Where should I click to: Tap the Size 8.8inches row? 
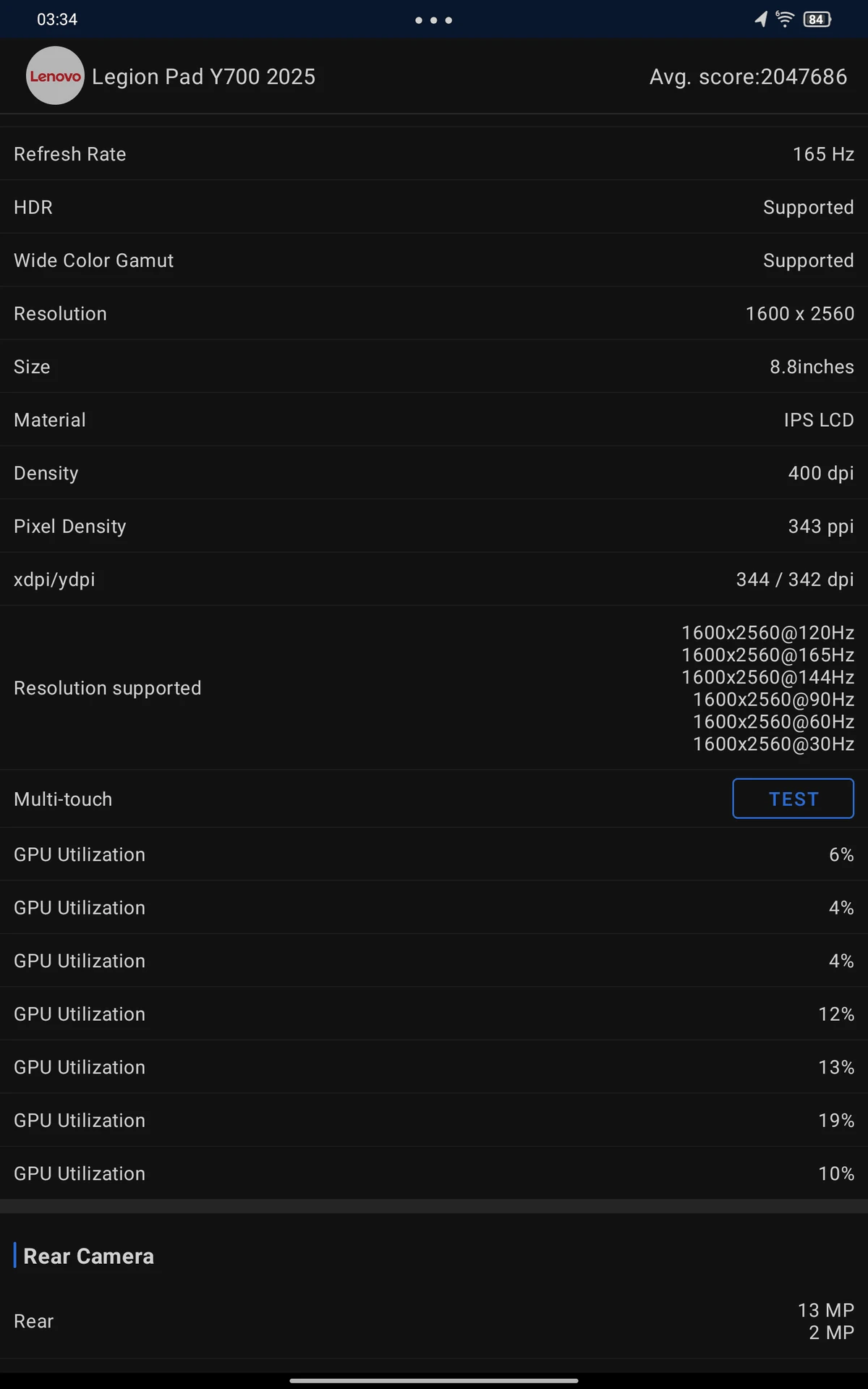434,367
